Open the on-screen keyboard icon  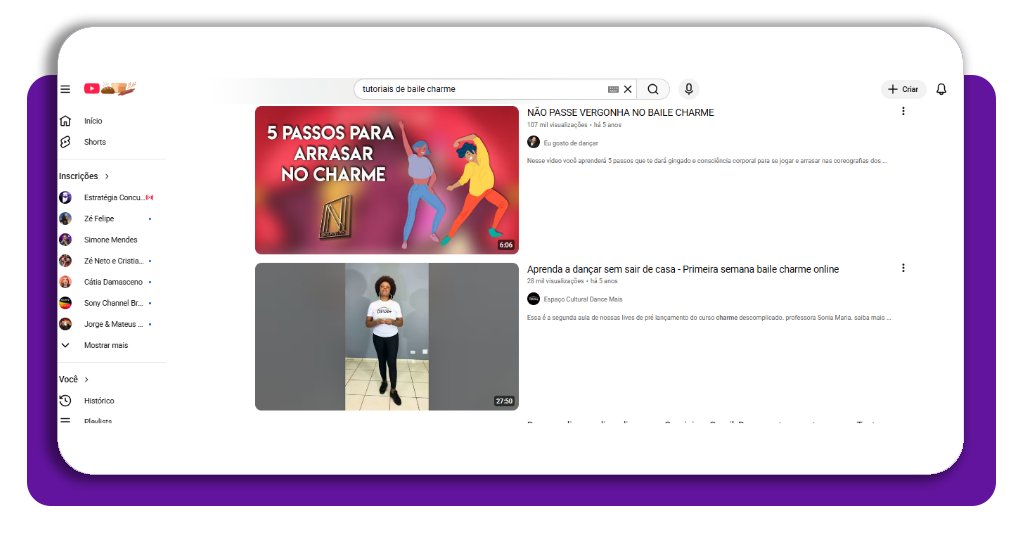[613, 89]
